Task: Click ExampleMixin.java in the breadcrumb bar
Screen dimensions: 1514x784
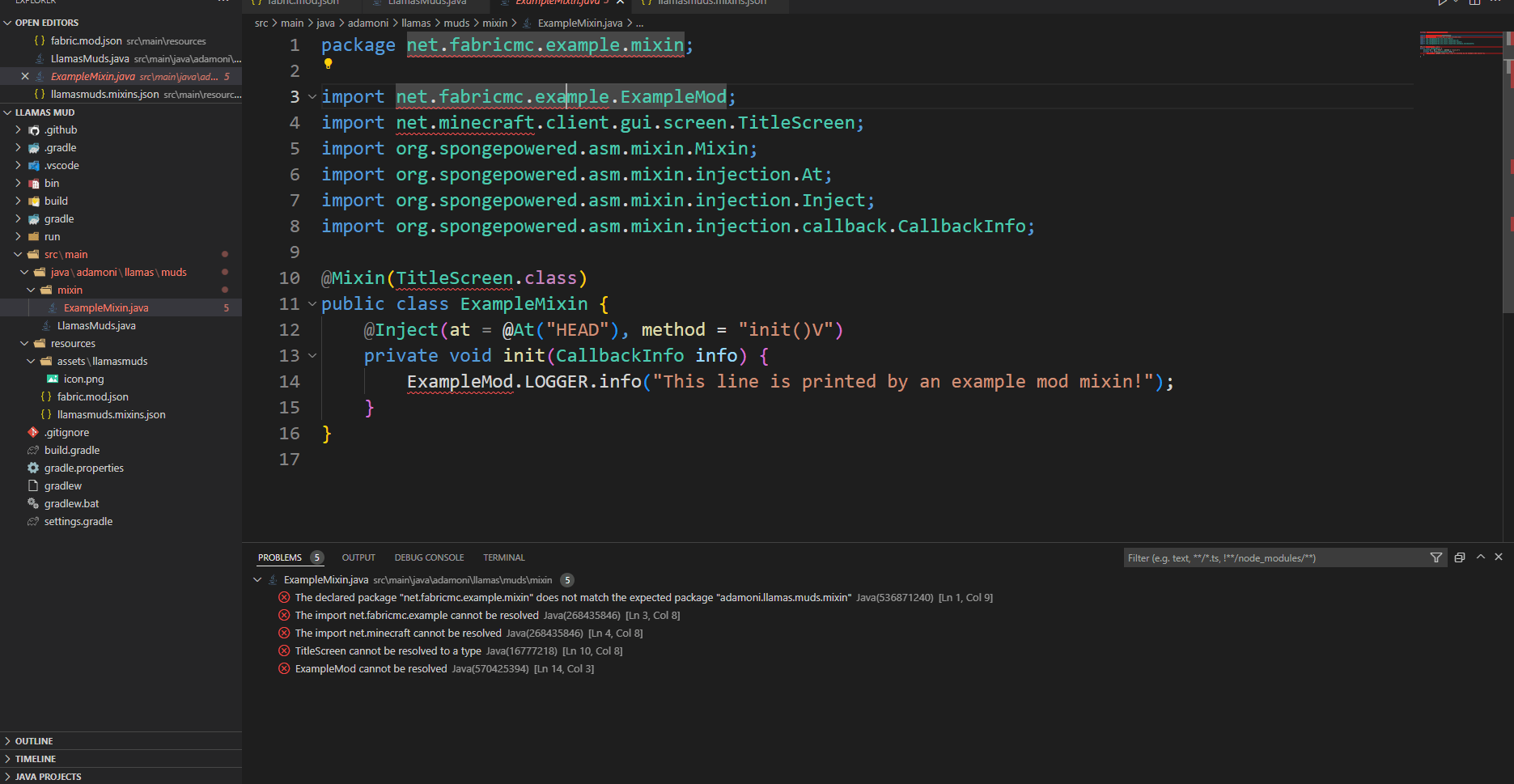Action: coord(580,23)
